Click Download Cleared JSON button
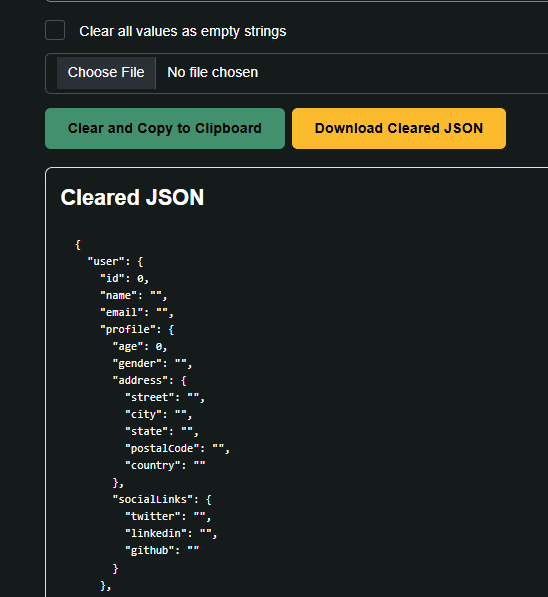 399,128
